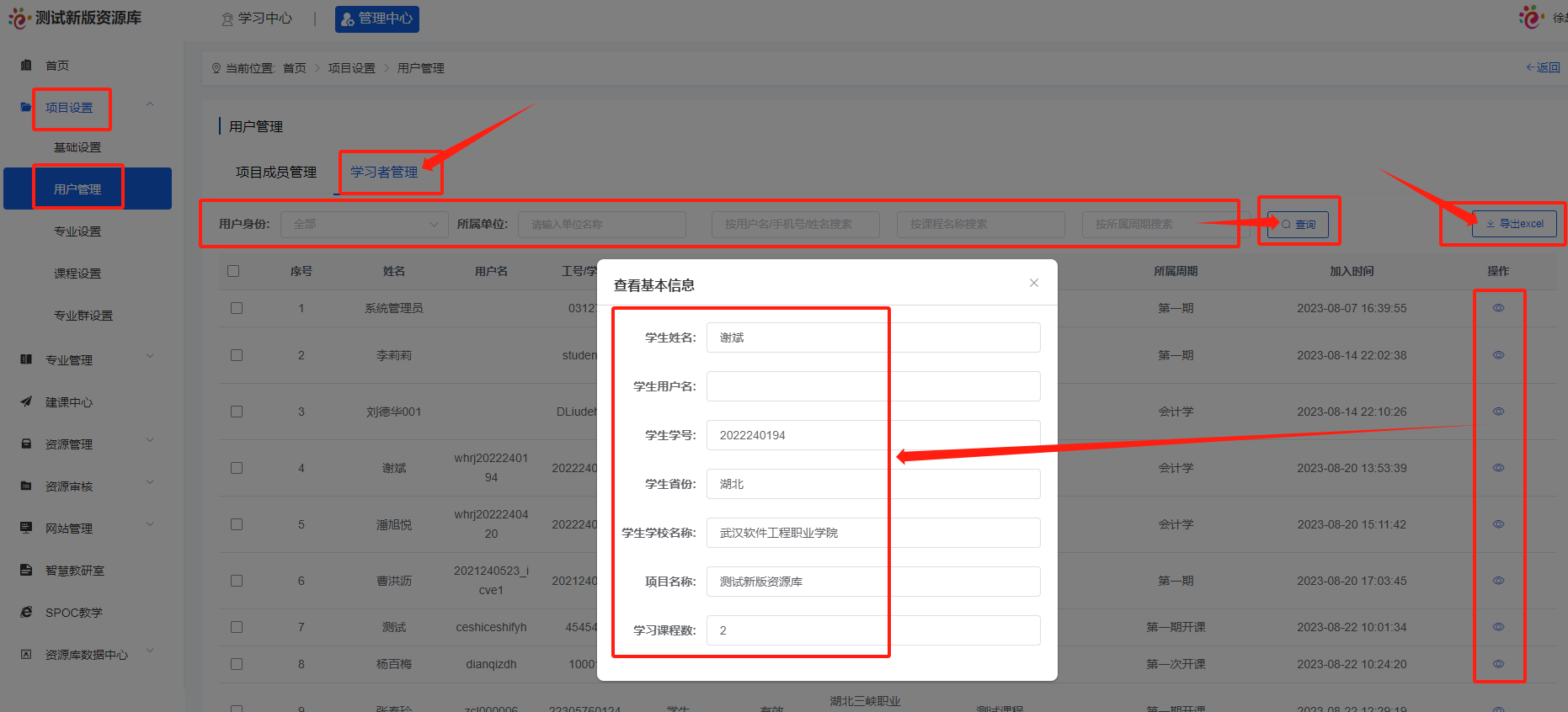Click the 导出excel button
This screenshot has height=712, width=1568.
click(1514, 224)
